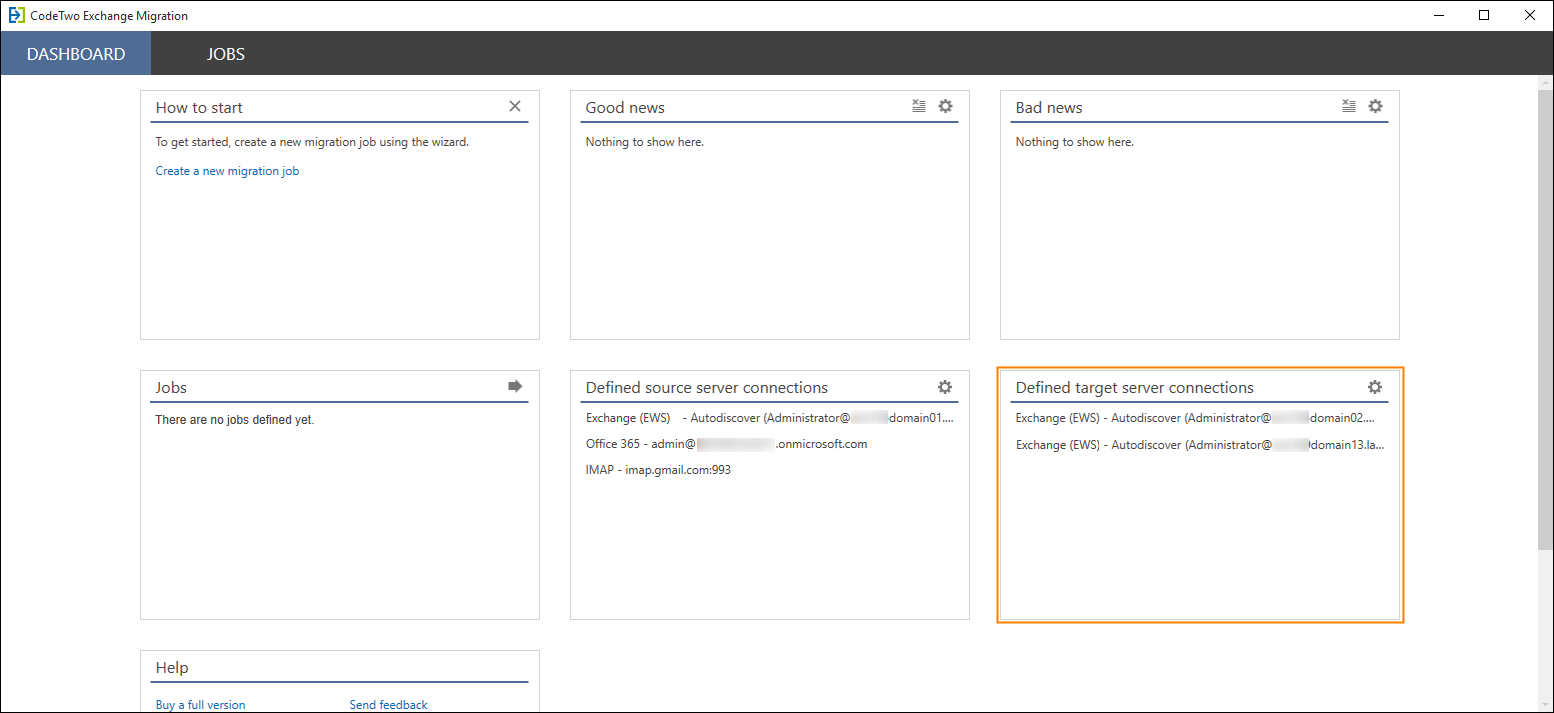This screenshot has width=1554, height=713.
Task: Maximize the CodeTwo Exchange Migration window
Action: pos(1484,15)
